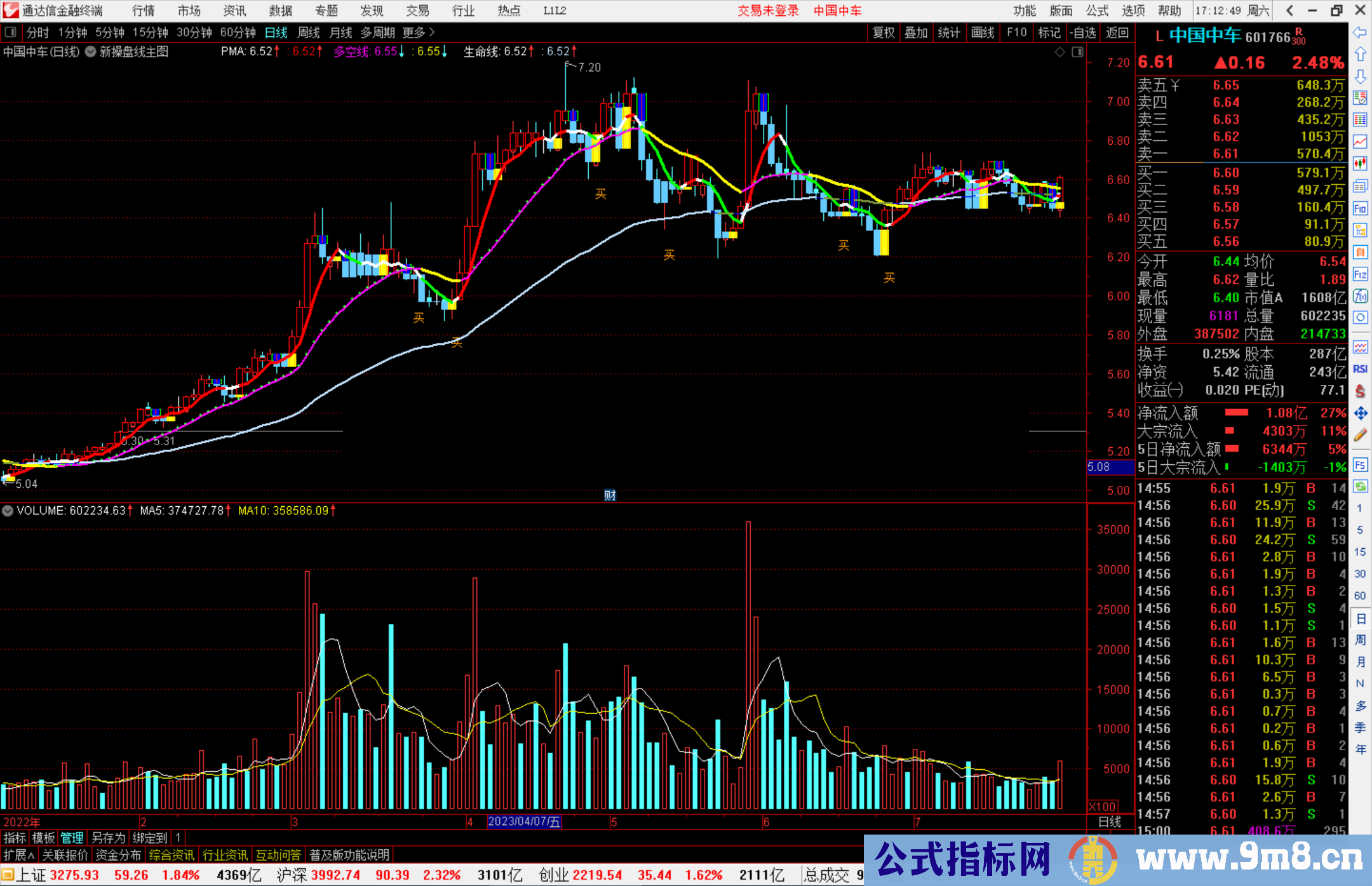Open the intraday line chart icon
Screen dimensions: 1372x886
pyautogui.click(x=1360, y=142)
